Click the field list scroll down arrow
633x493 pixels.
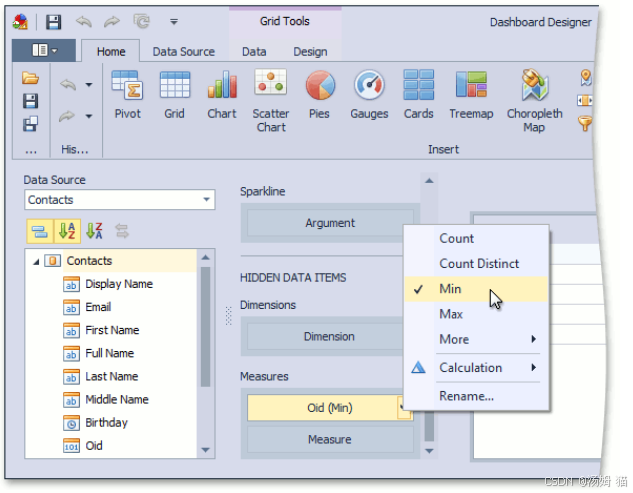205,450
